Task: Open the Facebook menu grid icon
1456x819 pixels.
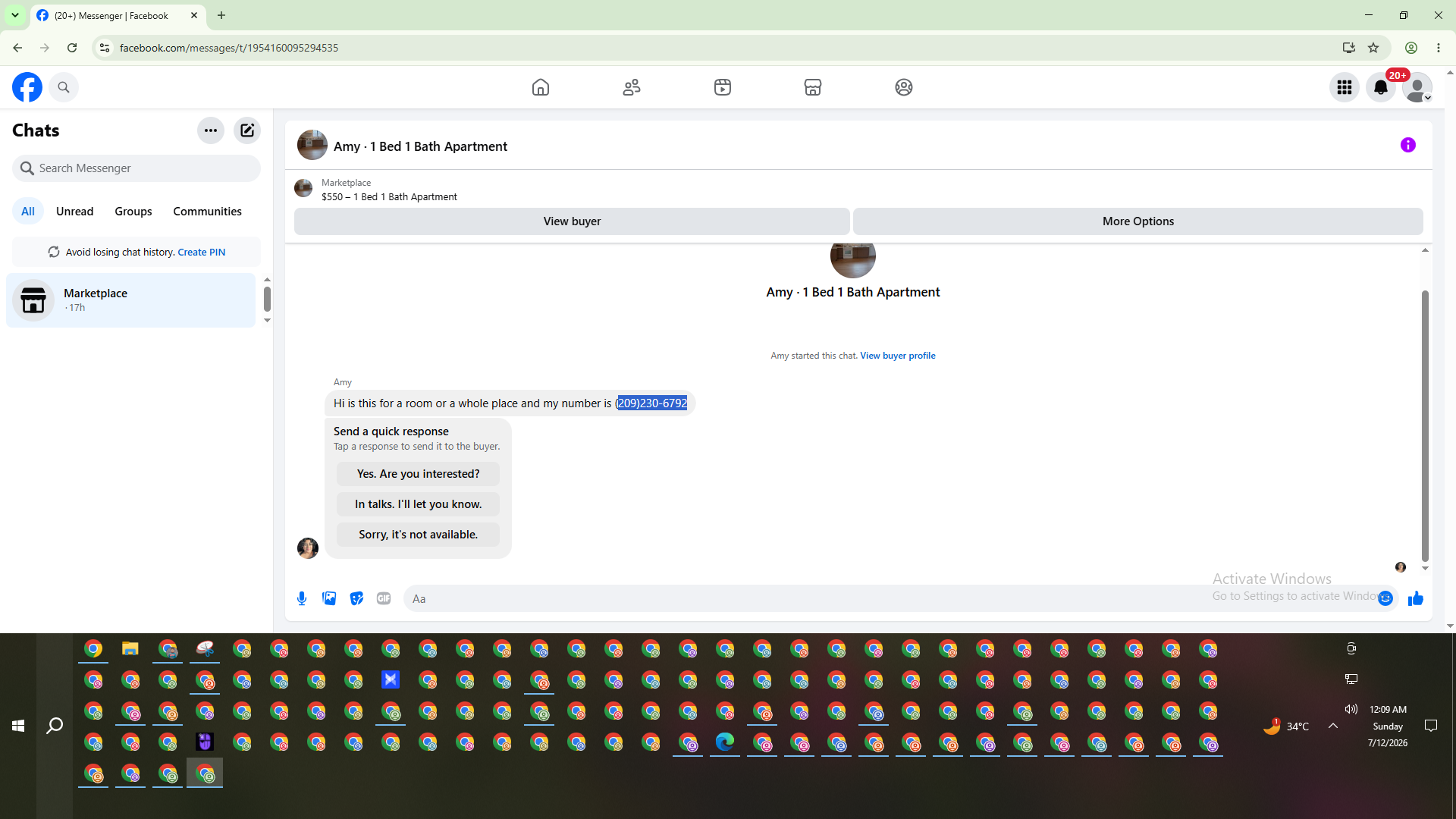Action: (x=1345, y=87)
